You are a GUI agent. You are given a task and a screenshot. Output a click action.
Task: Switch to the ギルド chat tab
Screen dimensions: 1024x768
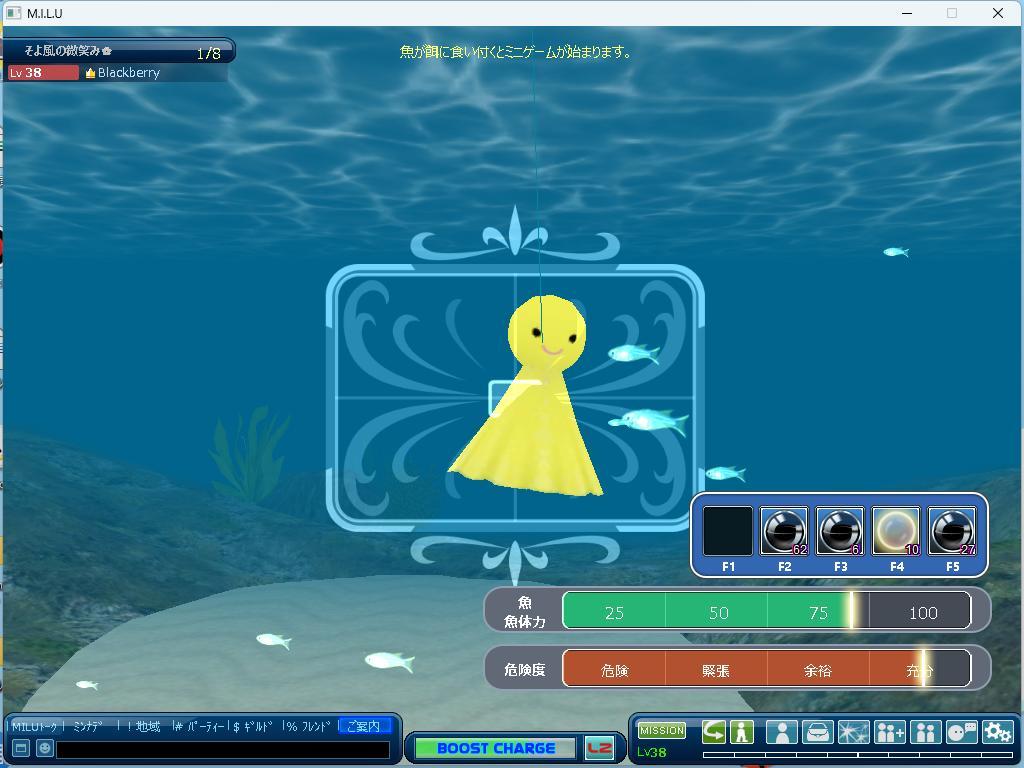(252, 726)
